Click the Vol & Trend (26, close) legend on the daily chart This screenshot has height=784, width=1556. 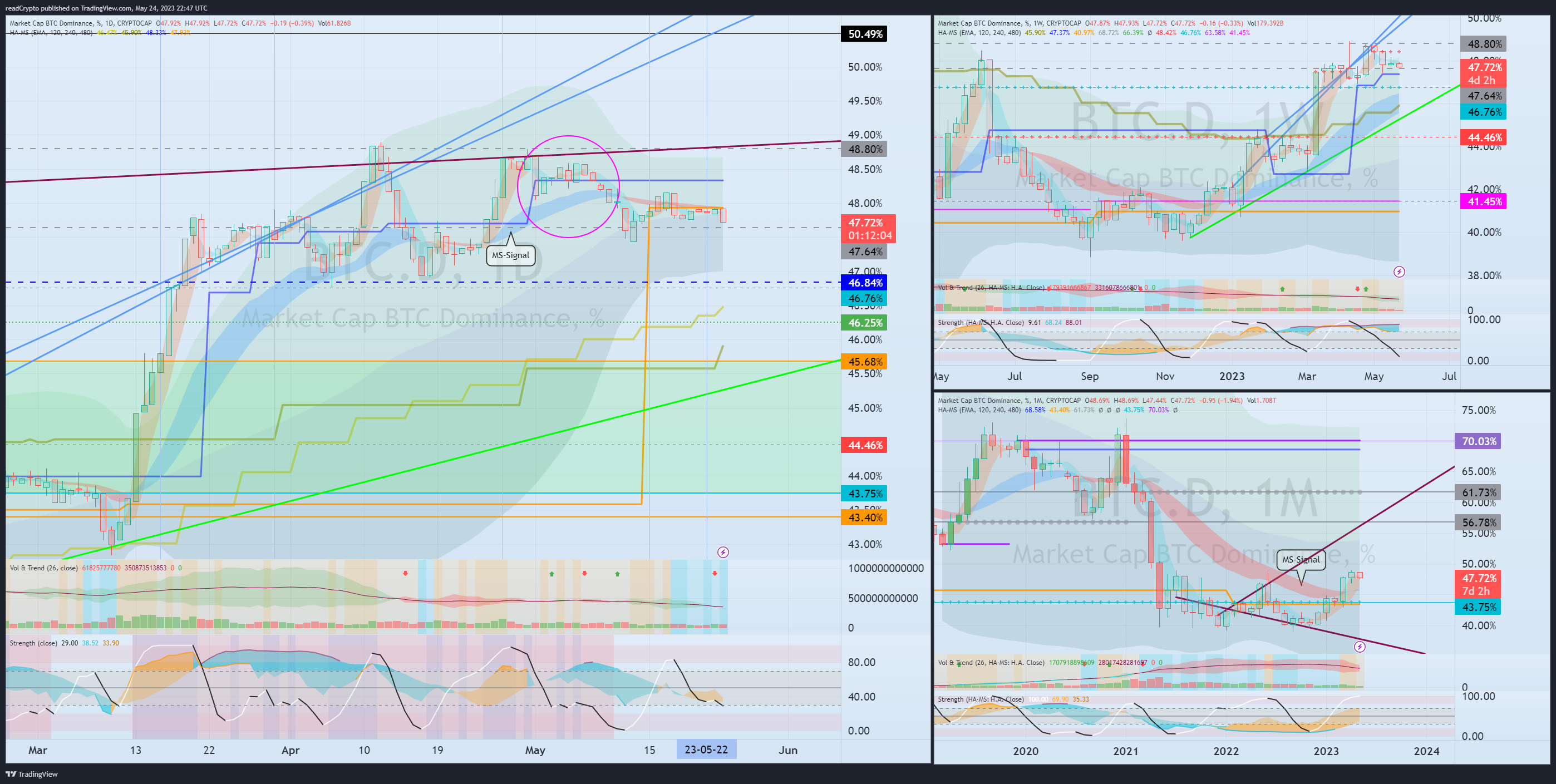pyautogui.click(x=43, y=568)
